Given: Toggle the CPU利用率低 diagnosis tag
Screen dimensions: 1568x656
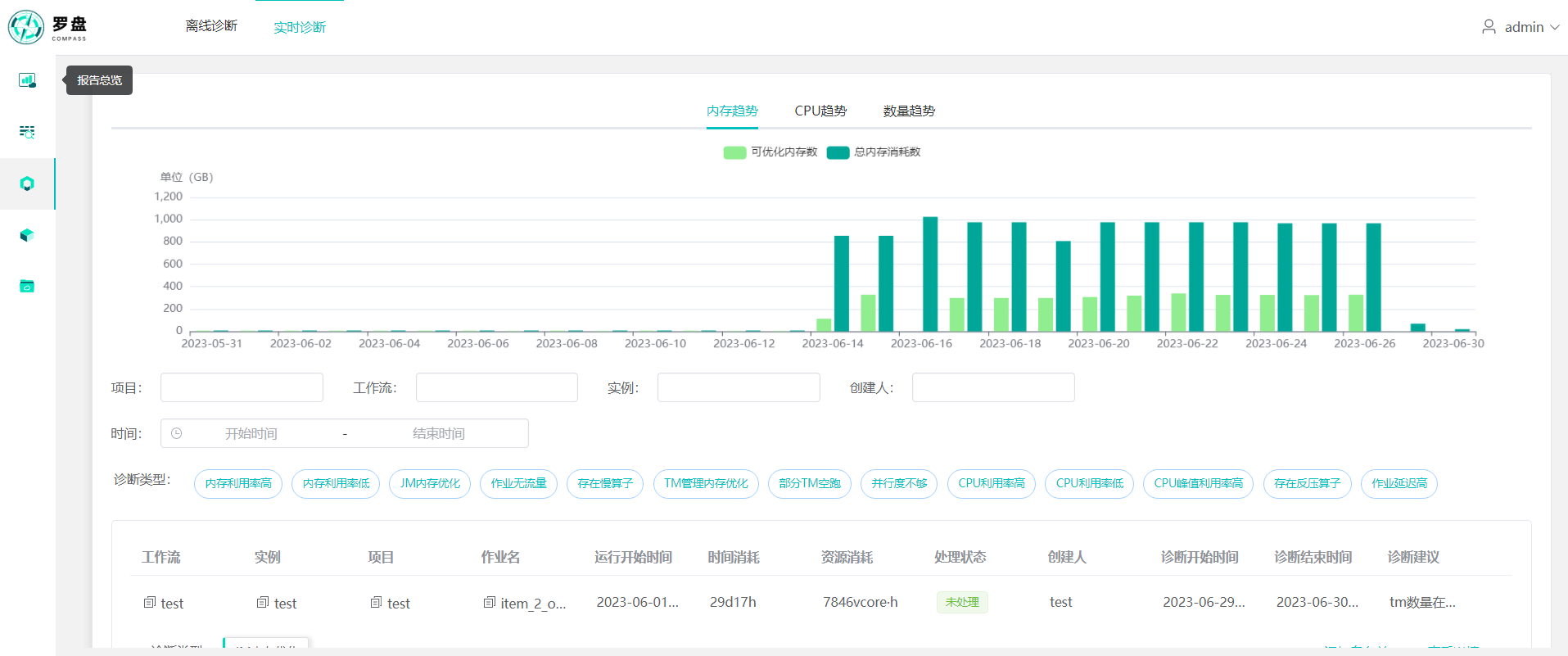Looking at the screenshot, I should 1089,483.
